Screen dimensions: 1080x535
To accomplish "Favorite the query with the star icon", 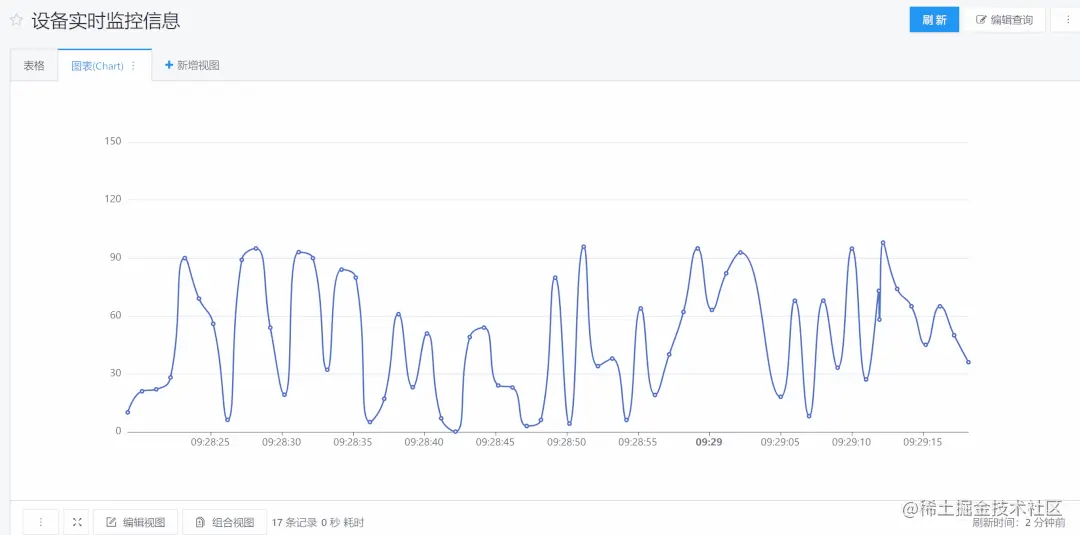I will coord(16,20).
